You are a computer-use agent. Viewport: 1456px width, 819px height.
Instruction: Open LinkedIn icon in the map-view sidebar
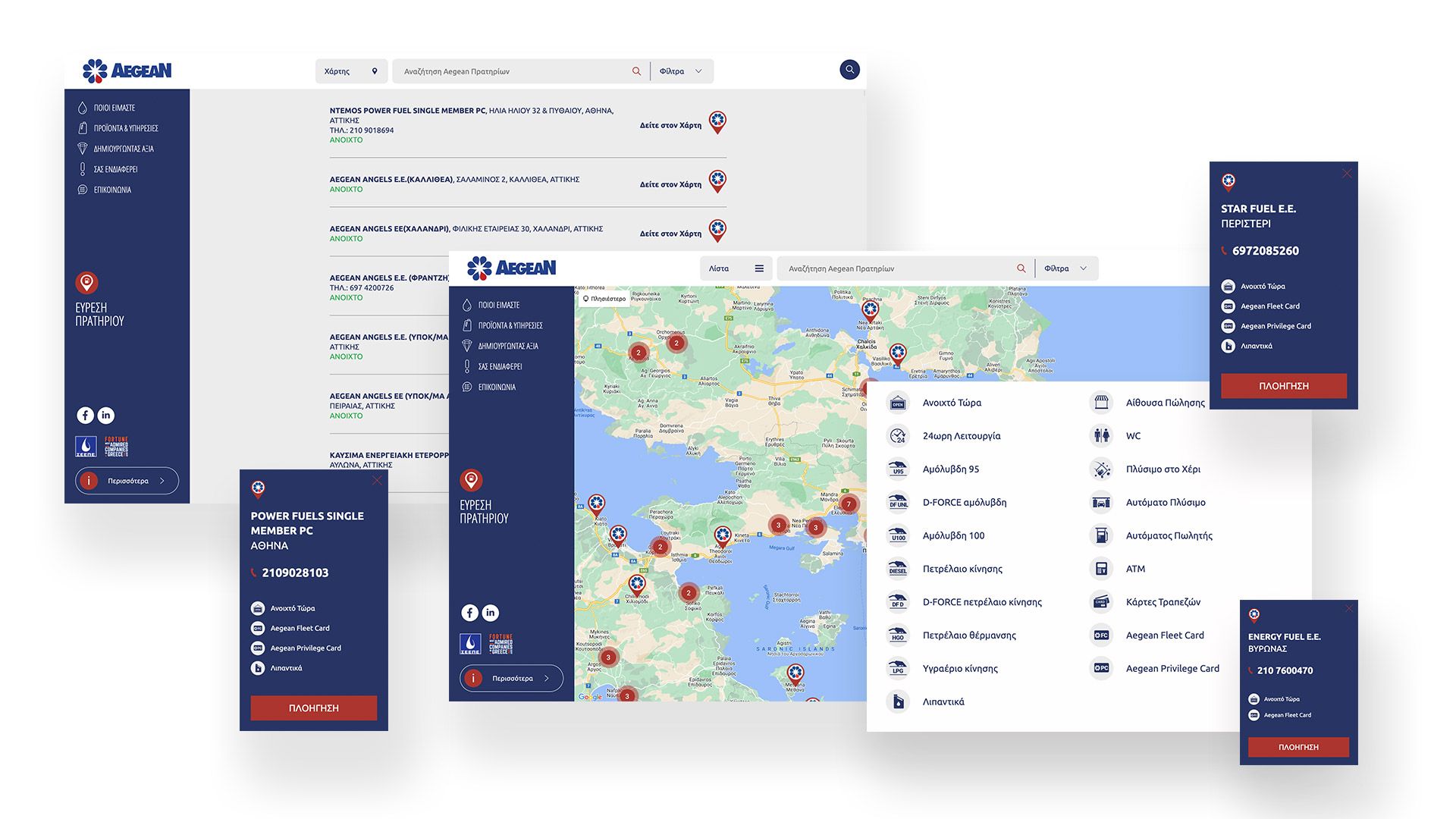coord(491,613)
